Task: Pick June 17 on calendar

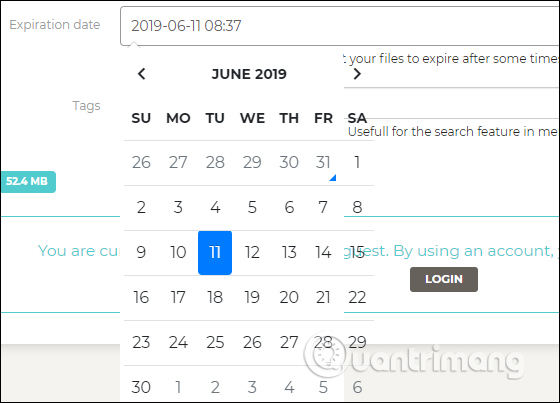Action: [178, 298]
